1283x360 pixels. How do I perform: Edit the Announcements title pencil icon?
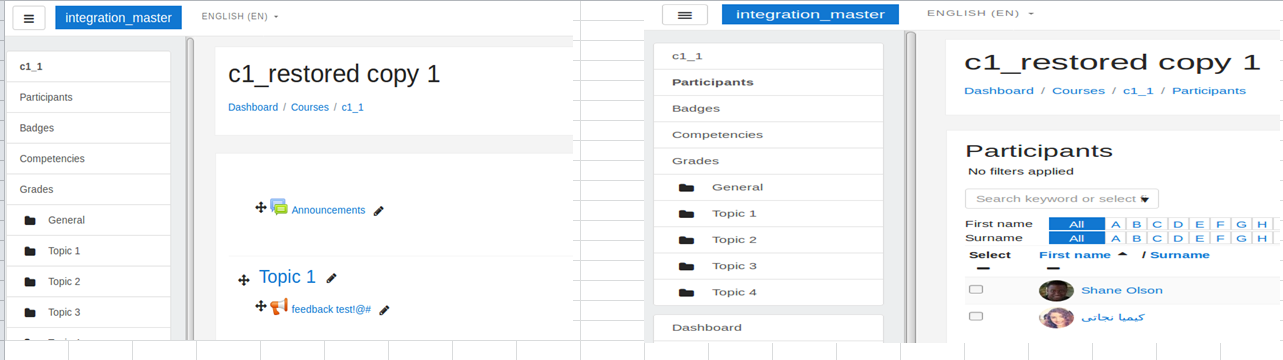pos(378,211)
